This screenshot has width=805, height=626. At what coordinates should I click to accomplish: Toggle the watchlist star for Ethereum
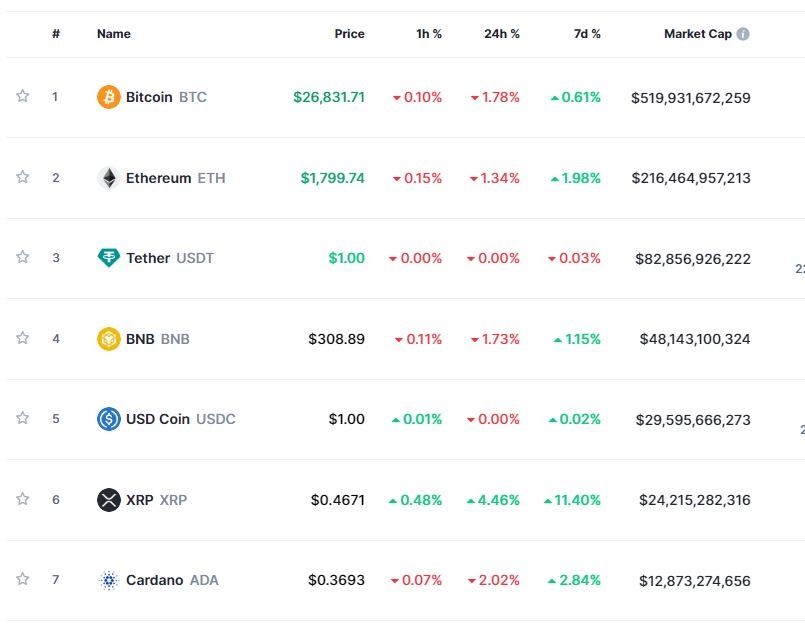22,177
